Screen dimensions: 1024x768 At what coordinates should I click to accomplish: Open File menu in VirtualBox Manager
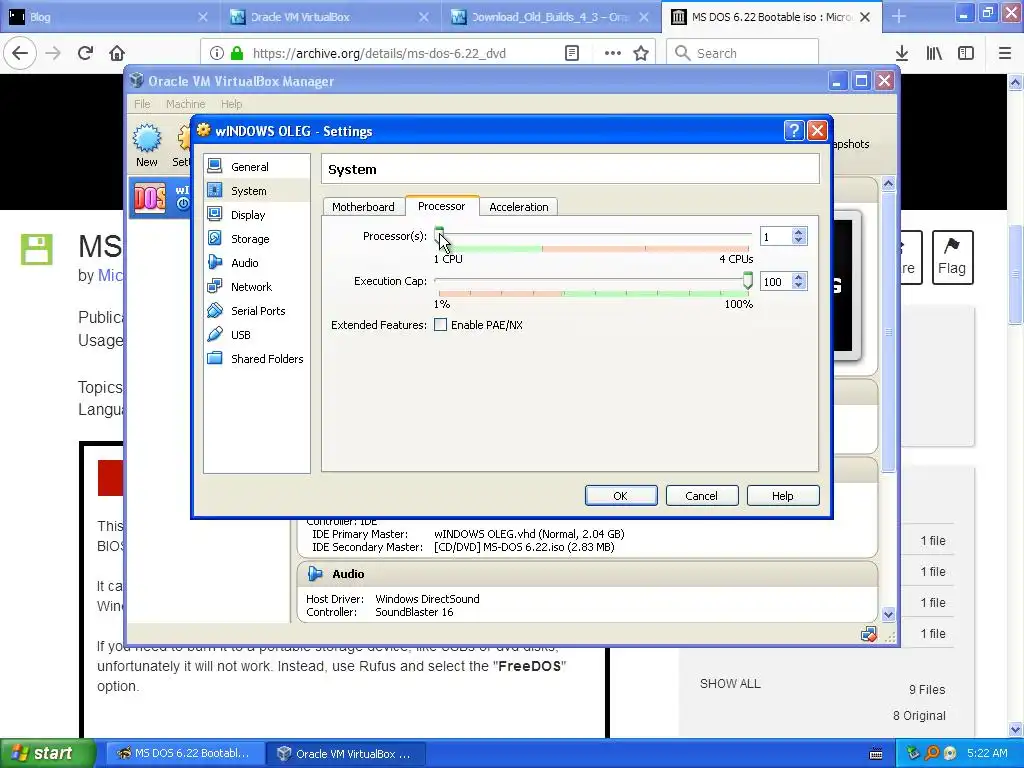pyautogui.click(x=142, y=104)
